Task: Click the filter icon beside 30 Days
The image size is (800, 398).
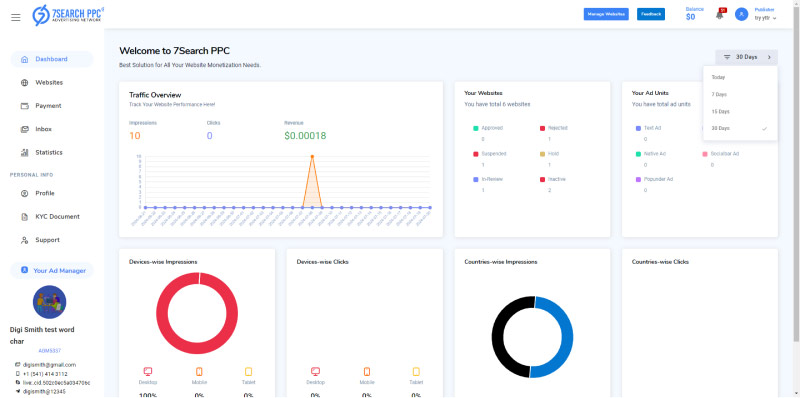Action: point(727,57)
